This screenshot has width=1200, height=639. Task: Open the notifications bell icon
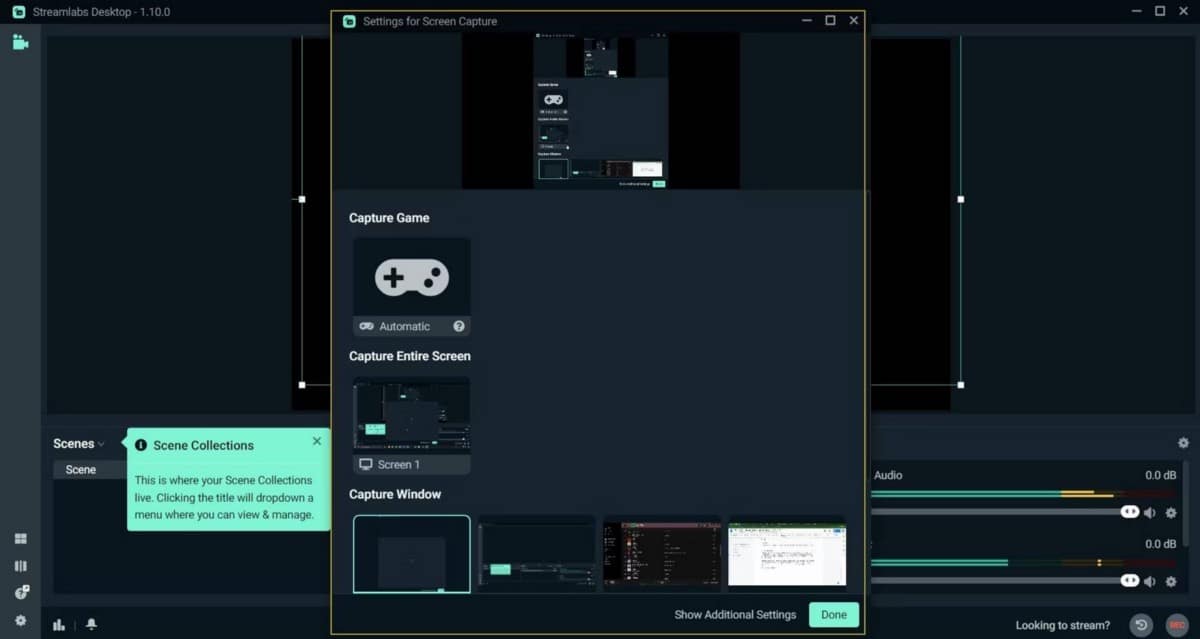[91, 625]
